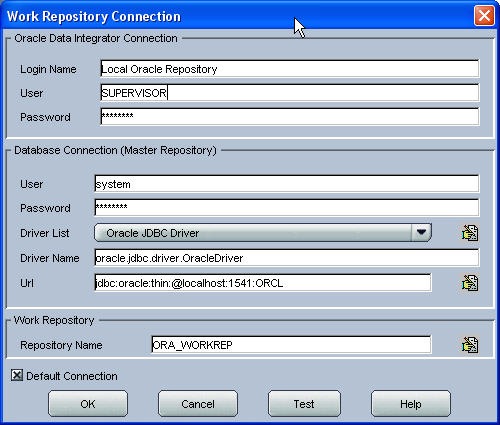Click the Driver Name text field

tap(287, 258)
